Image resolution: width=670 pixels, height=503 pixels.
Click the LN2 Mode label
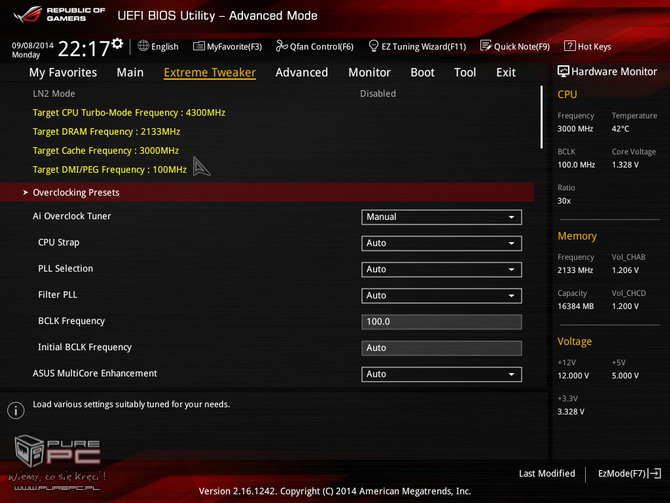(x=54, y=94)
